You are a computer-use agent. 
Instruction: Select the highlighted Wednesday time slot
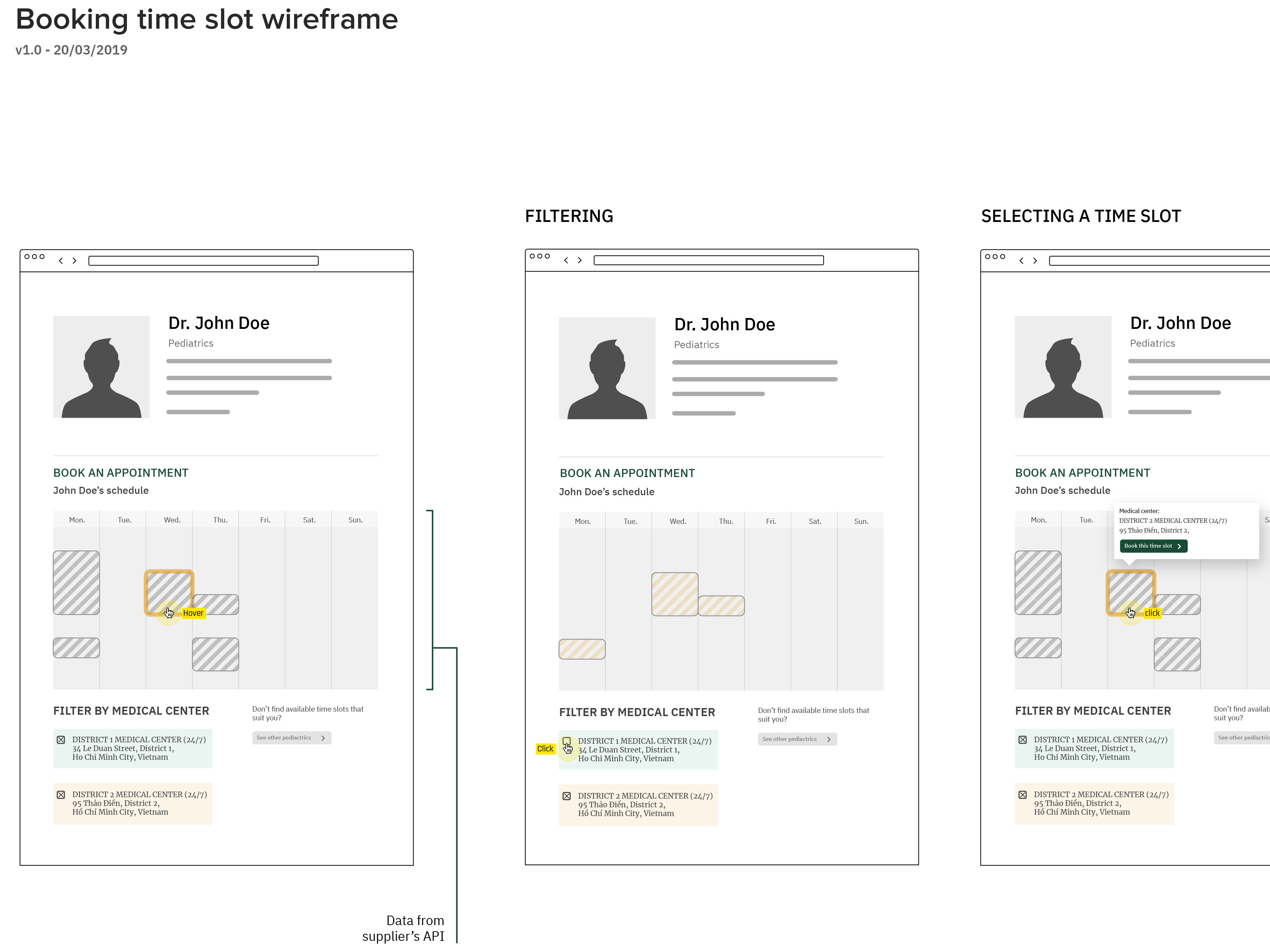tap(169, 590)
